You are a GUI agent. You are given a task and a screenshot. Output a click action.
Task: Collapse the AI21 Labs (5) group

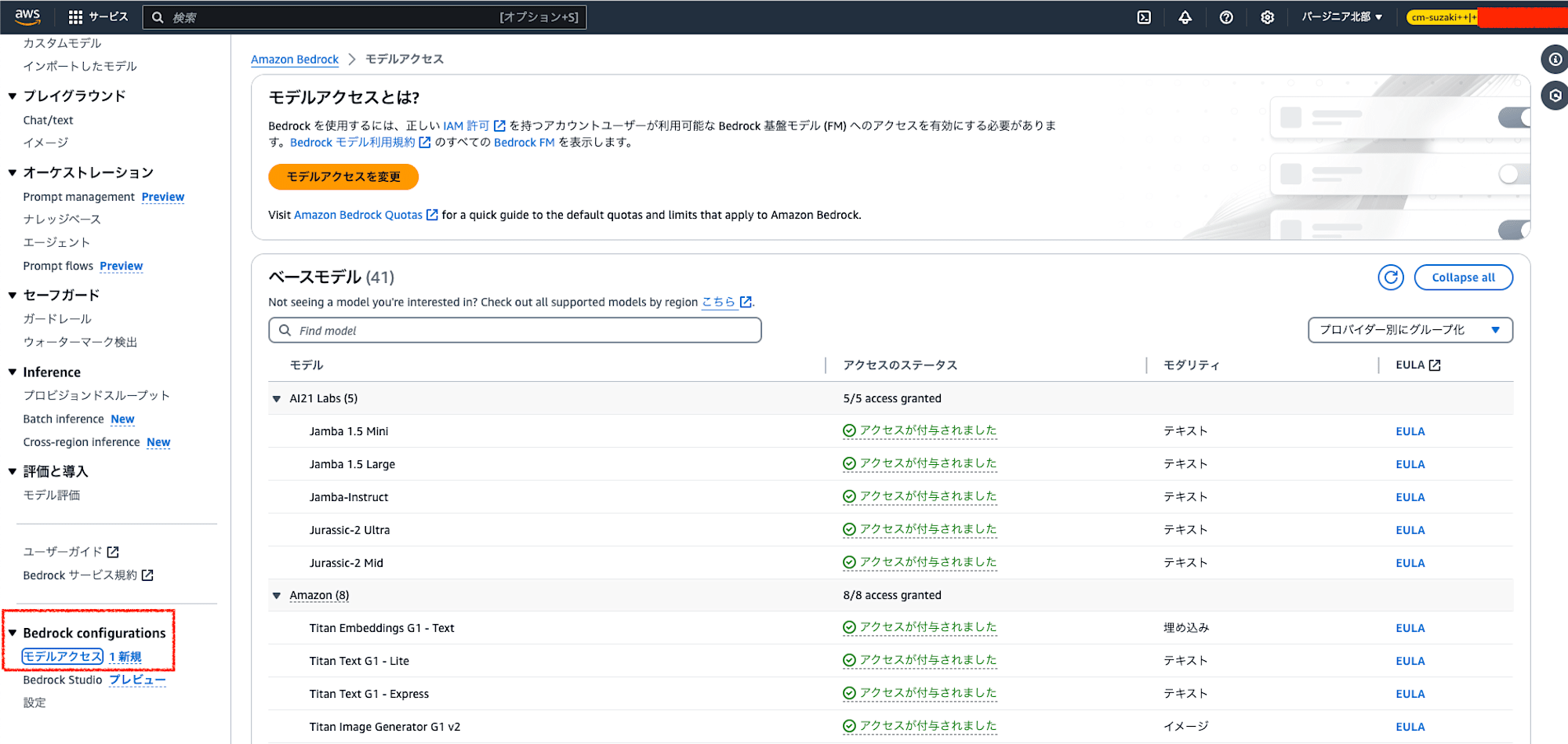click(x=277, y=399)
